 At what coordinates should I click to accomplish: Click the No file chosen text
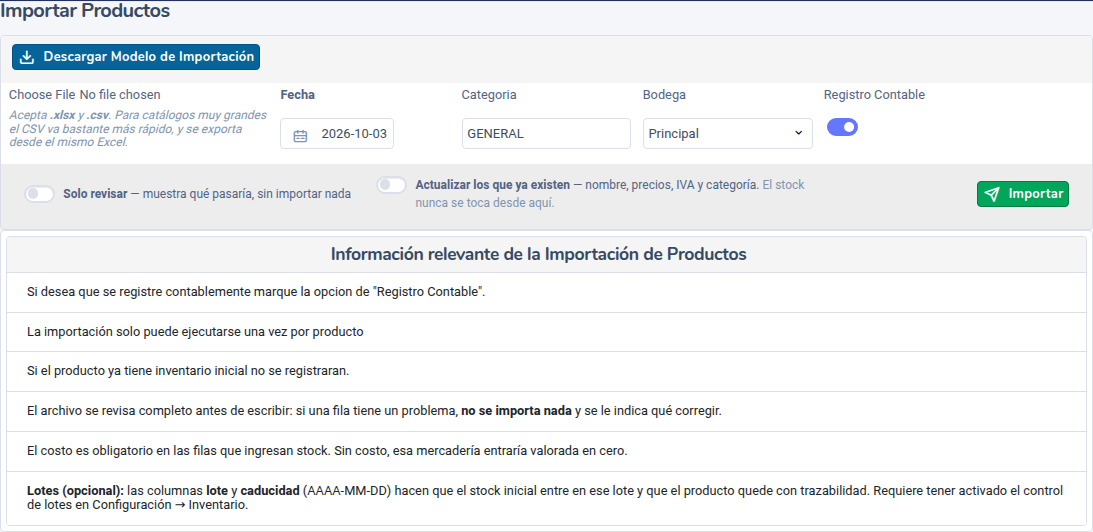point(120,95)
